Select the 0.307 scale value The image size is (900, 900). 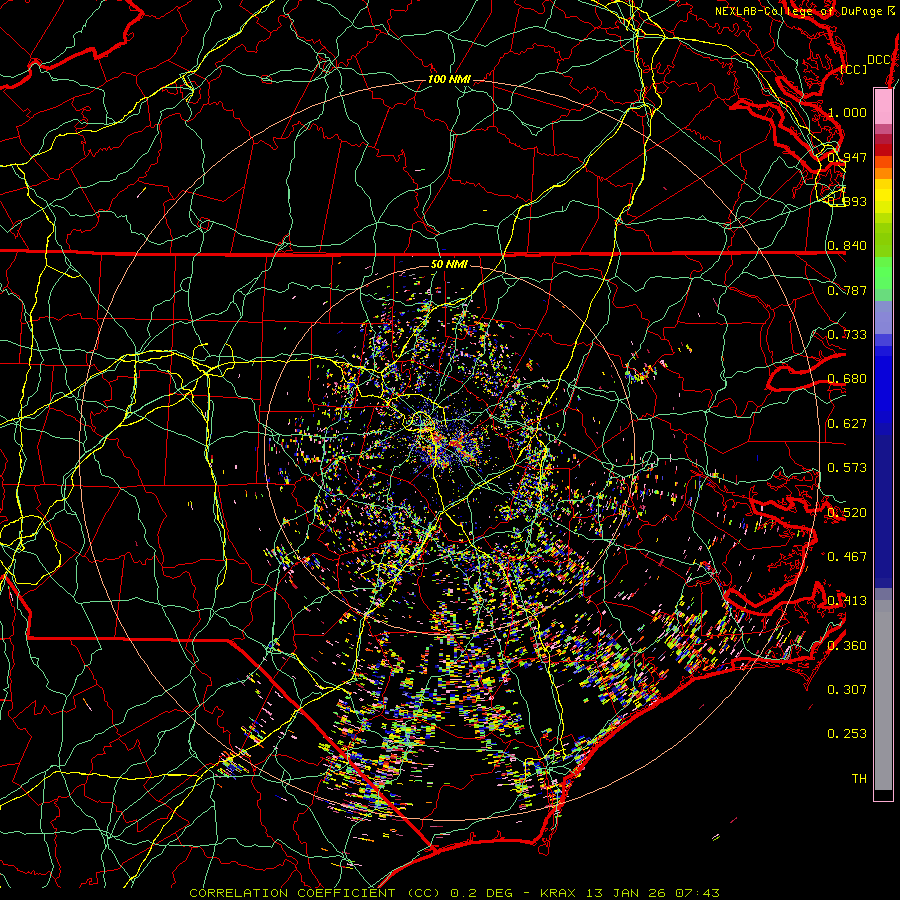click(x=847, y=690)
